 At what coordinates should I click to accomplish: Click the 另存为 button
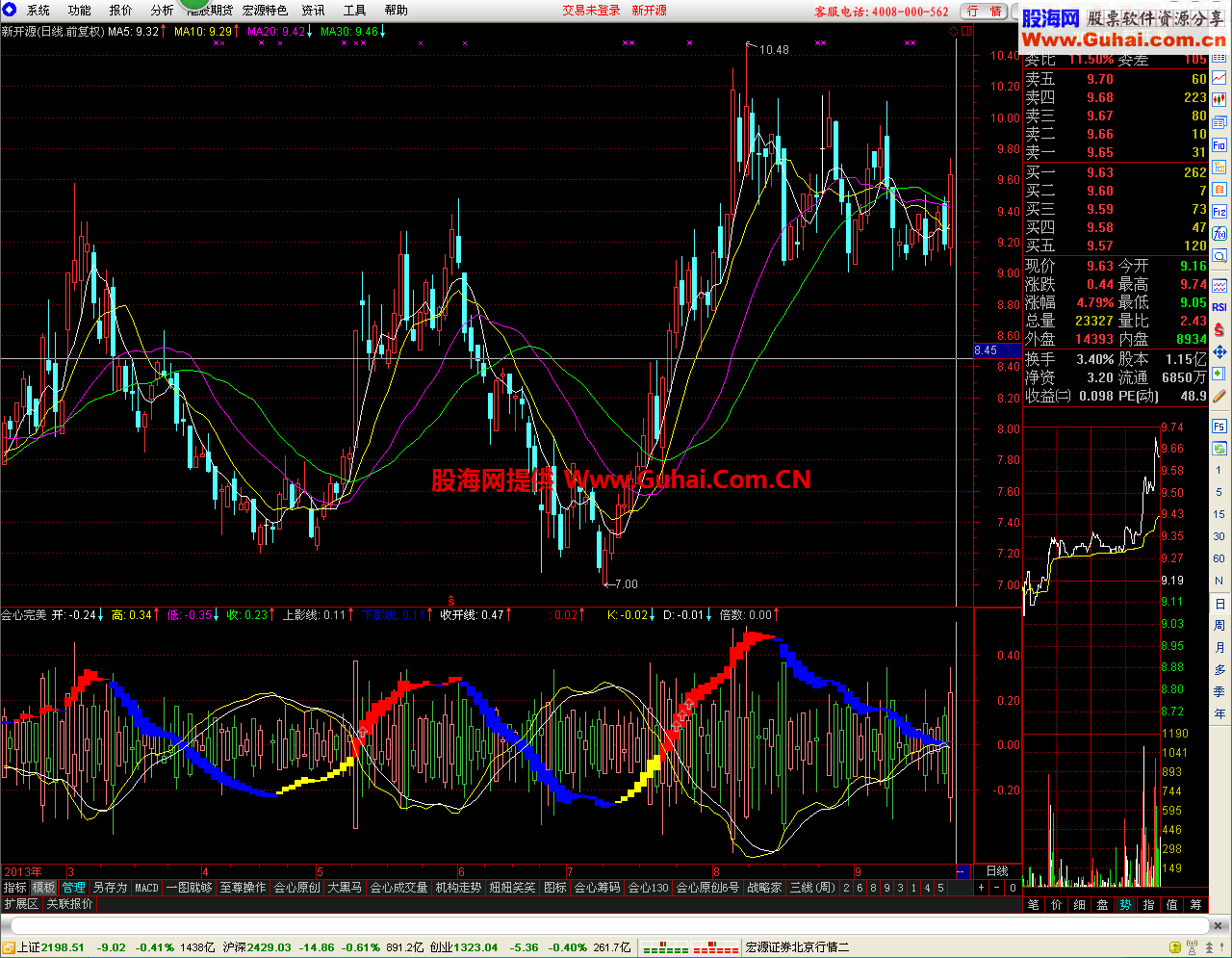[x=110, y=888]
